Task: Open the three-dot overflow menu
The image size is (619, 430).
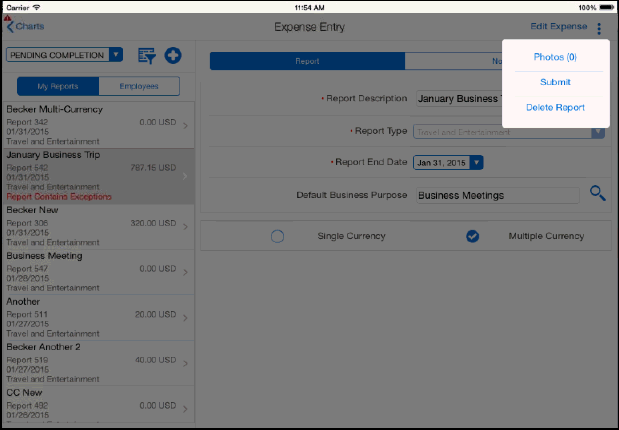Action: (599, 28)
